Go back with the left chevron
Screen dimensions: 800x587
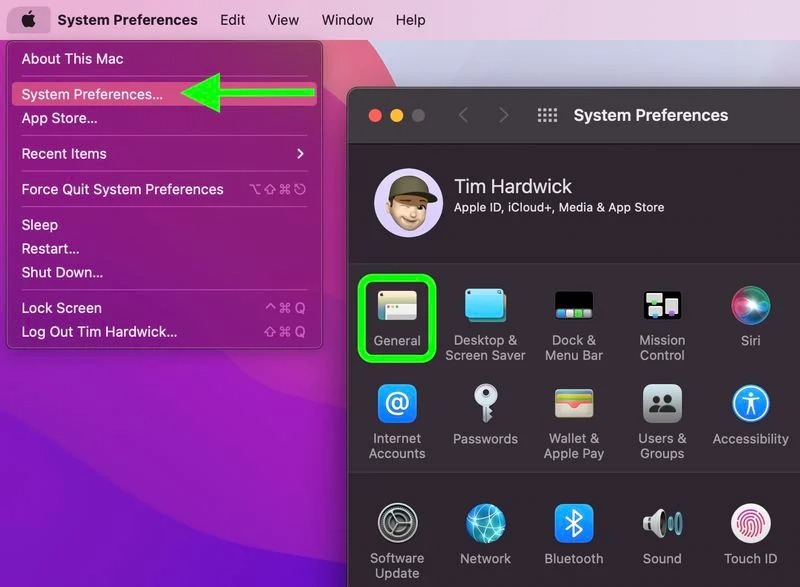pos(463,115)
